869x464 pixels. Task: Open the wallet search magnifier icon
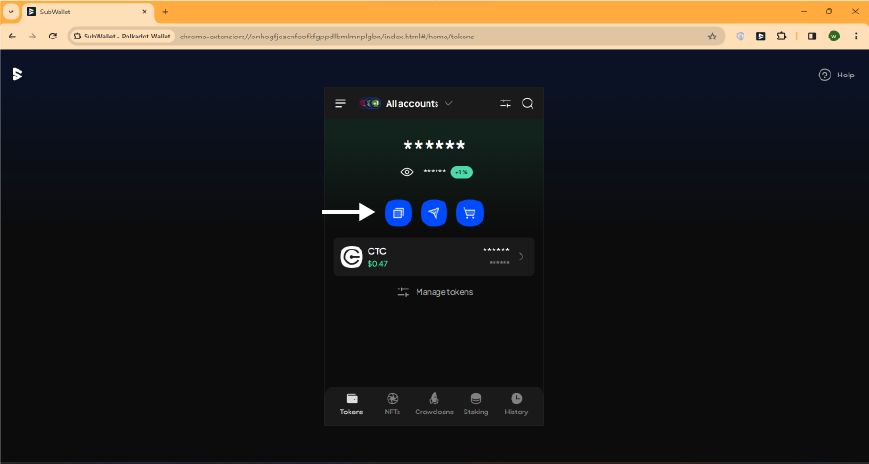pyautogui.click(x=528, y=104)
